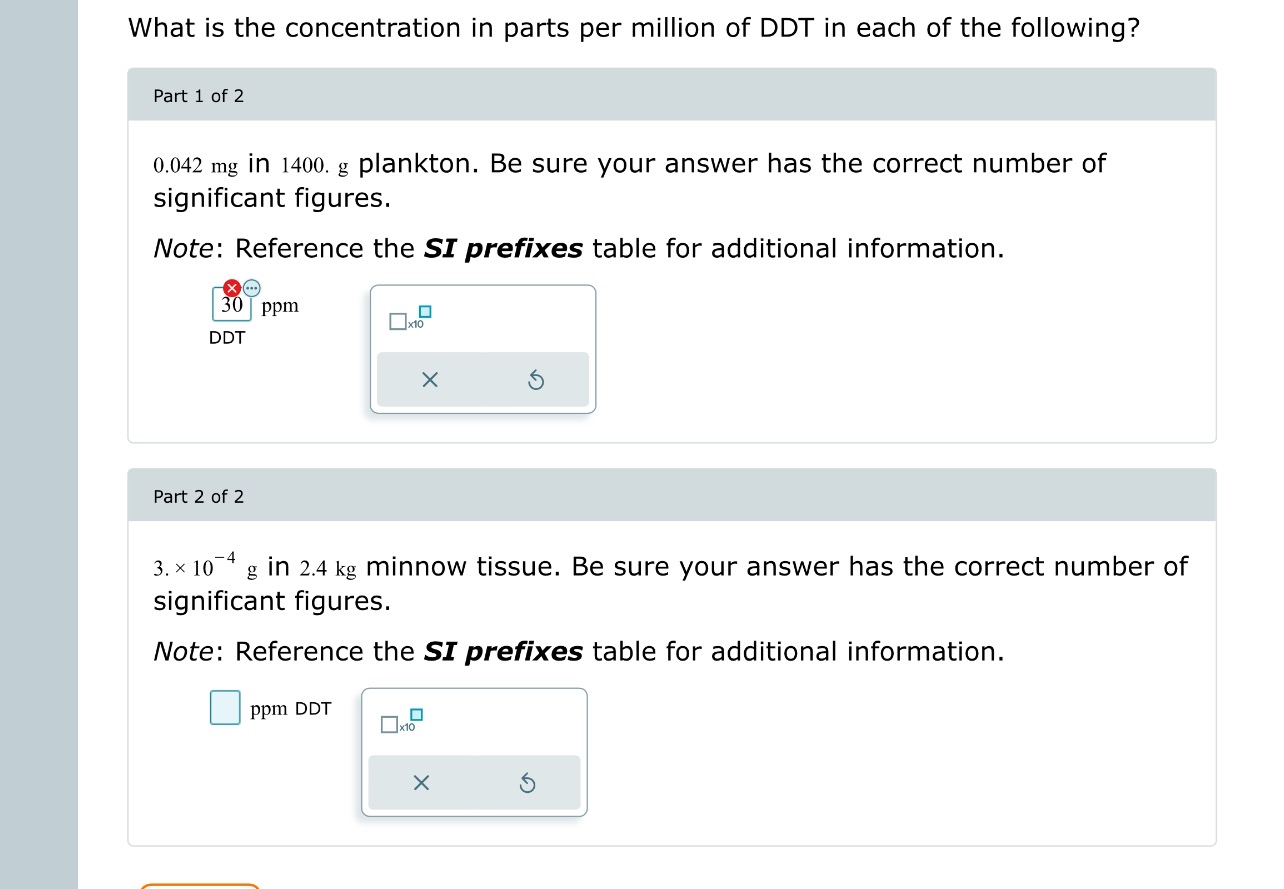Click the coefficient box of Part 2 scientific notation
The image size is (1284, 889).
[389, 725]
